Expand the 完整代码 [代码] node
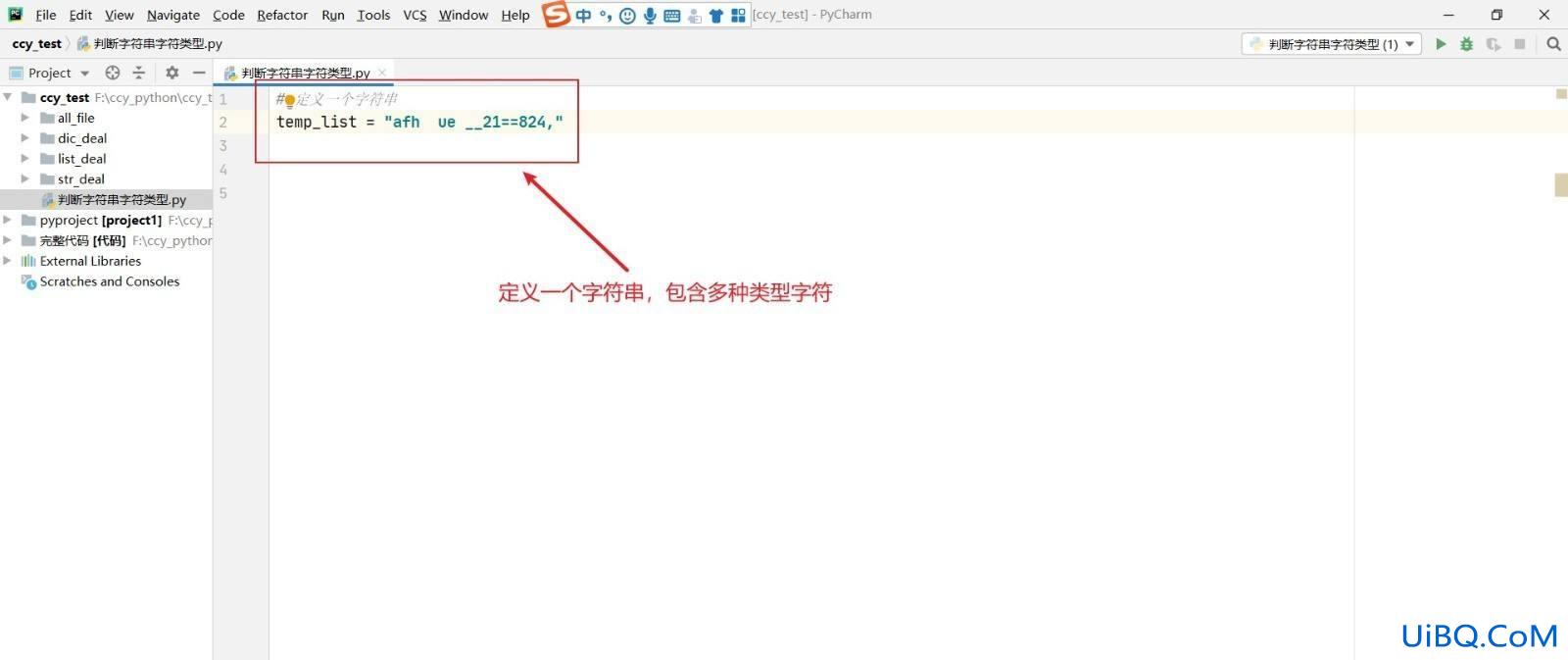This screenshot has width=1568, height=660. 8,240
